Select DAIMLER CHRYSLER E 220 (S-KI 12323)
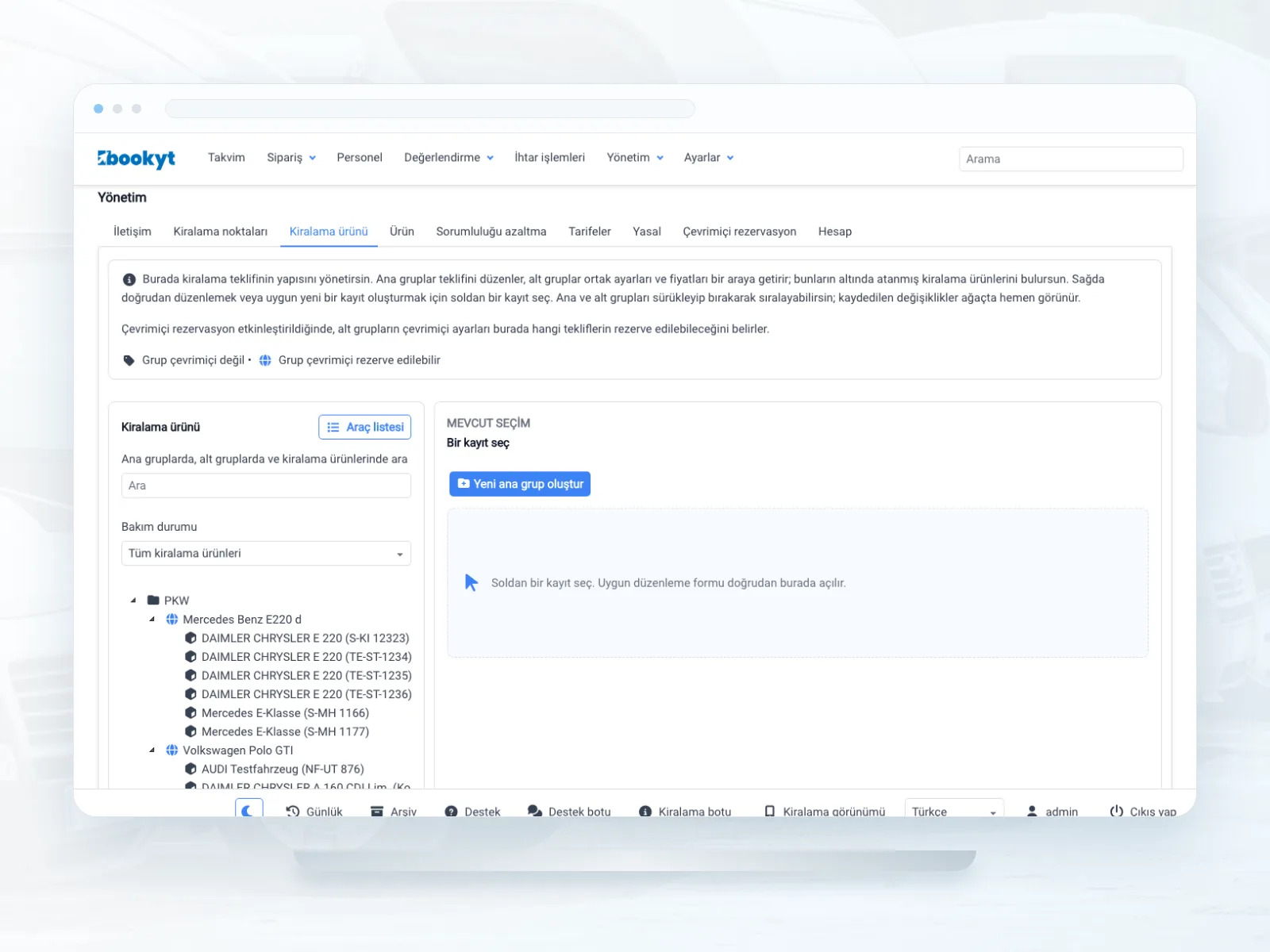This screenshot has width=1270, height=952. [297, 638]
